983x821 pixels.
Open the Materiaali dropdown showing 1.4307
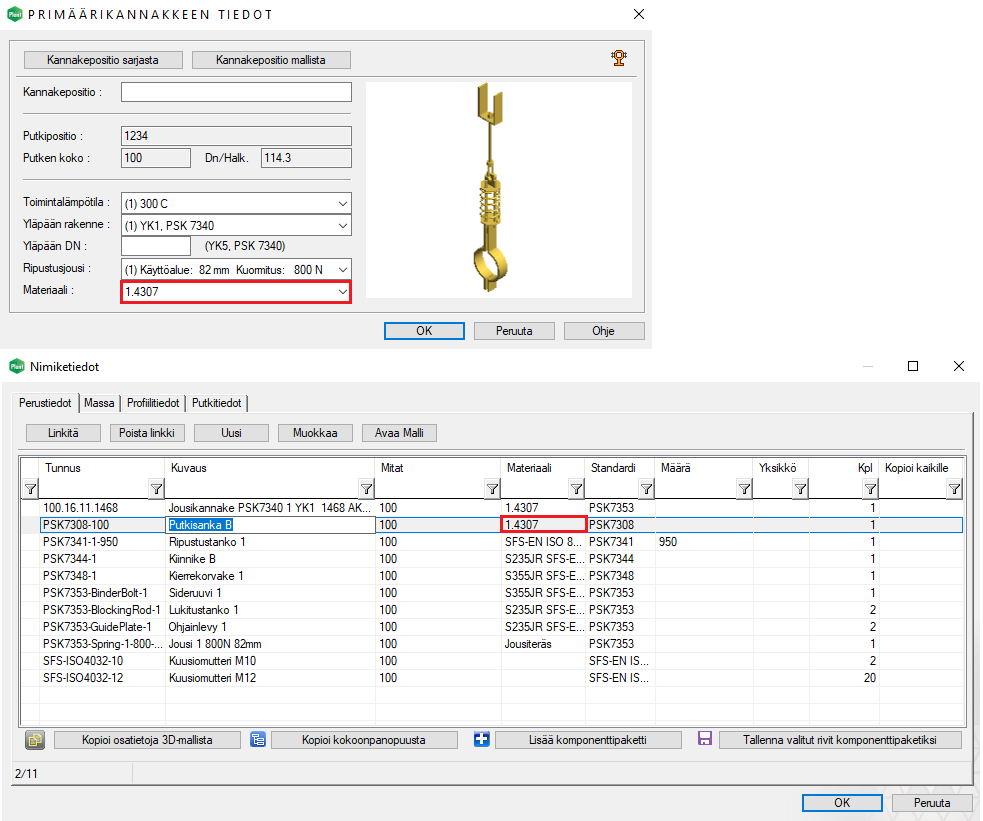tap(343, 291)
